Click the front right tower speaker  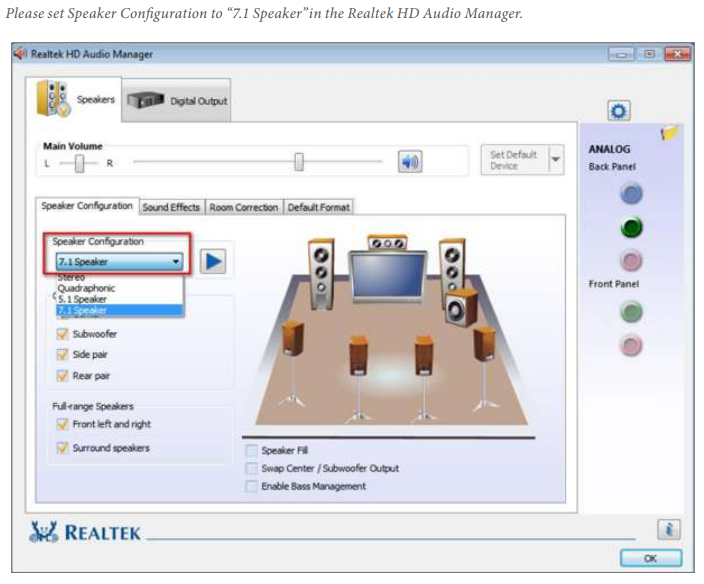point(452,265)
